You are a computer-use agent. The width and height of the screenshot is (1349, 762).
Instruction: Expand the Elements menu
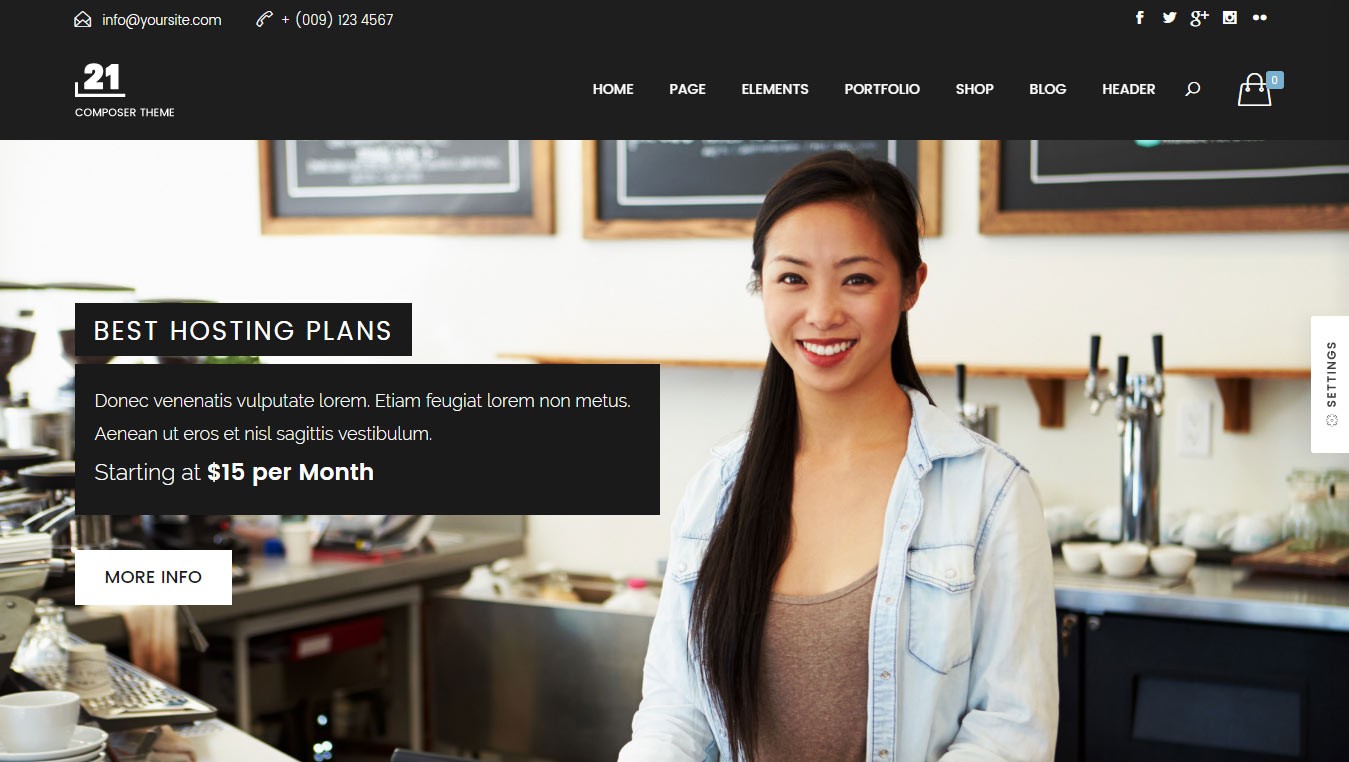click(775, 89)
